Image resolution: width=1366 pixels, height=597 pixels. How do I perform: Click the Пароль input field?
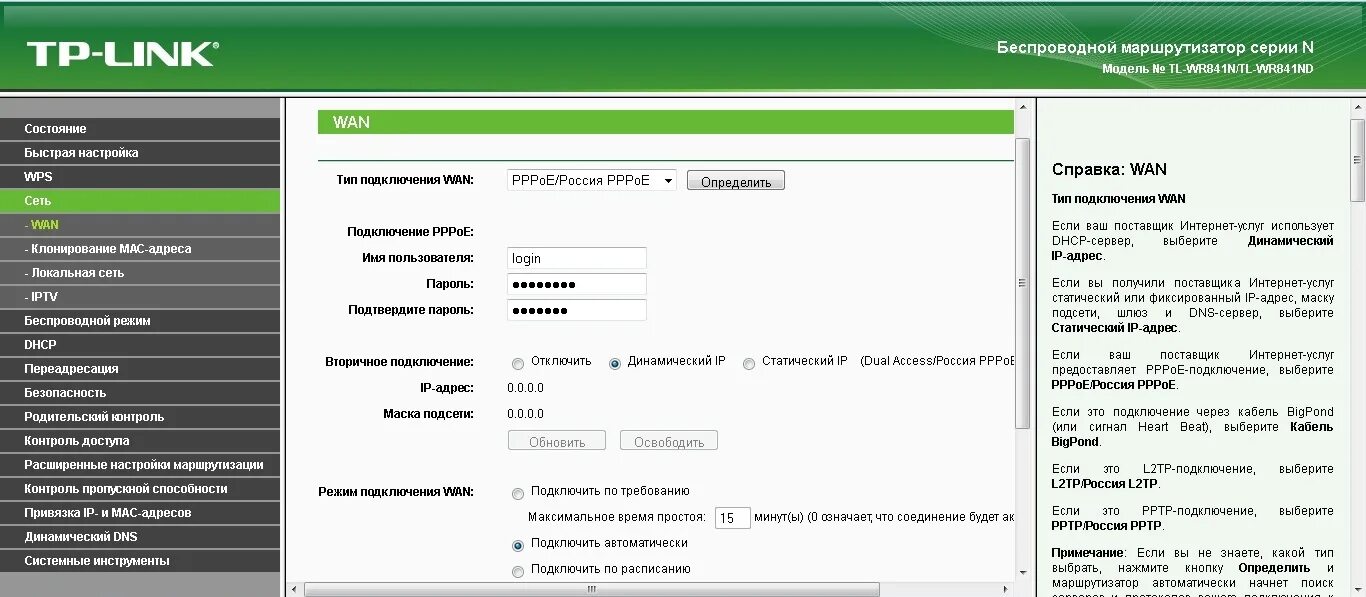(577, 284)
